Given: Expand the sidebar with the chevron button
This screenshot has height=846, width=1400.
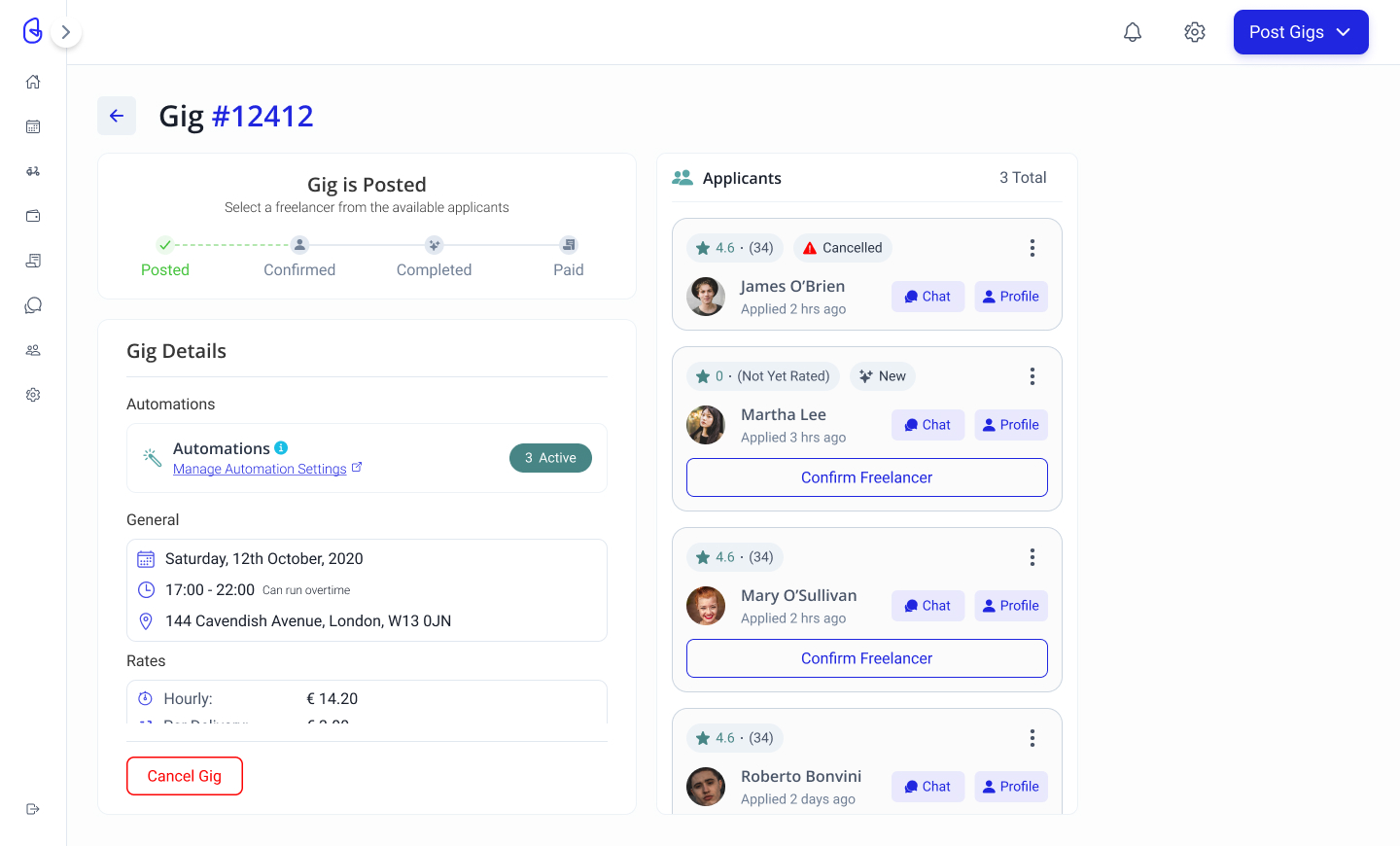Looking at the screenshot, I should coord(66,32).
